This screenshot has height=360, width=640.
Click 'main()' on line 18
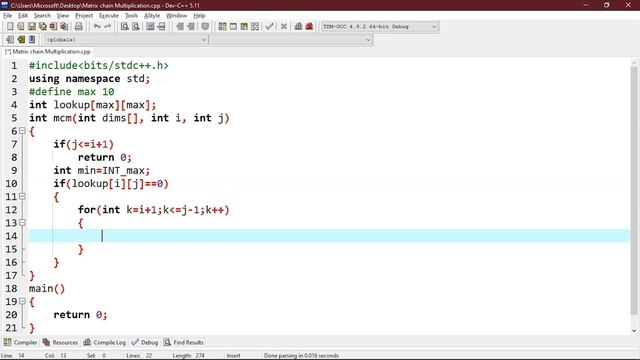[x=47, y=288]
